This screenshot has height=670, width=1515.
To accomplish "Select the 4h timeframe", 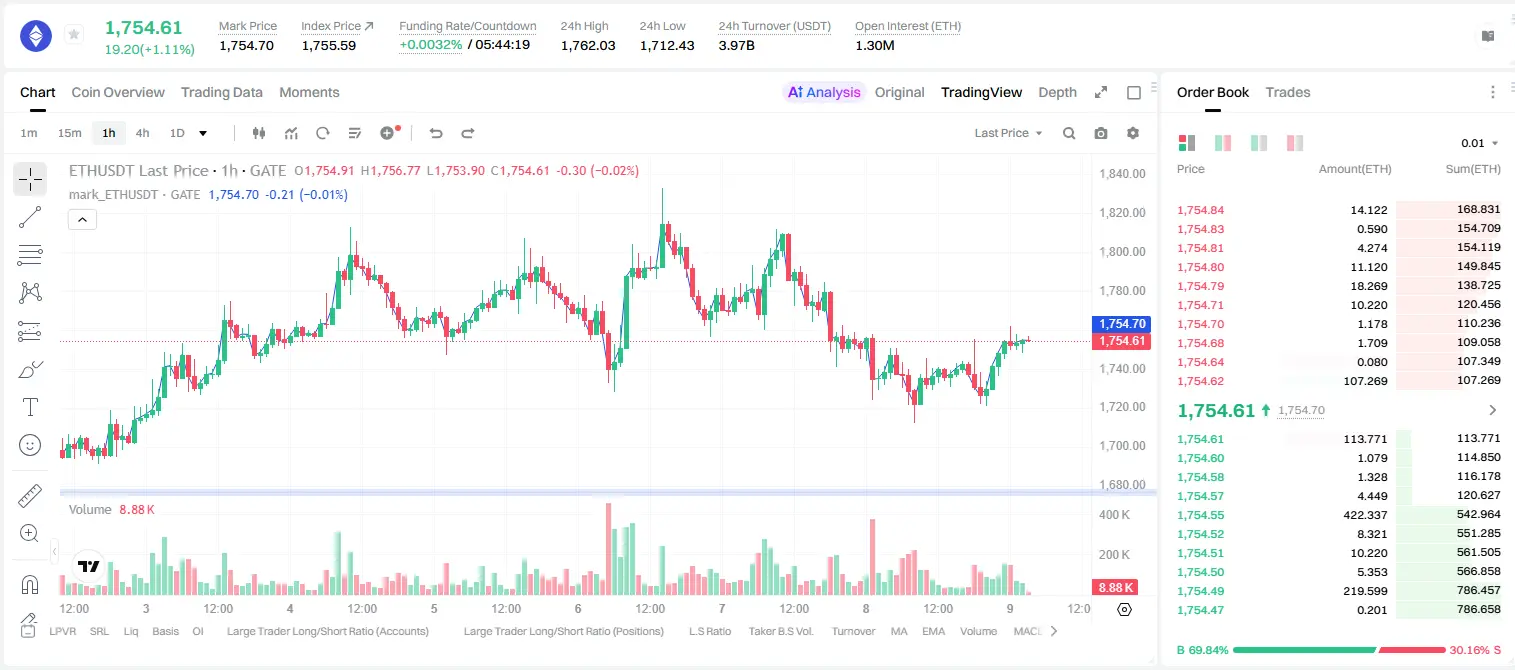I will [x=142, y=133].
